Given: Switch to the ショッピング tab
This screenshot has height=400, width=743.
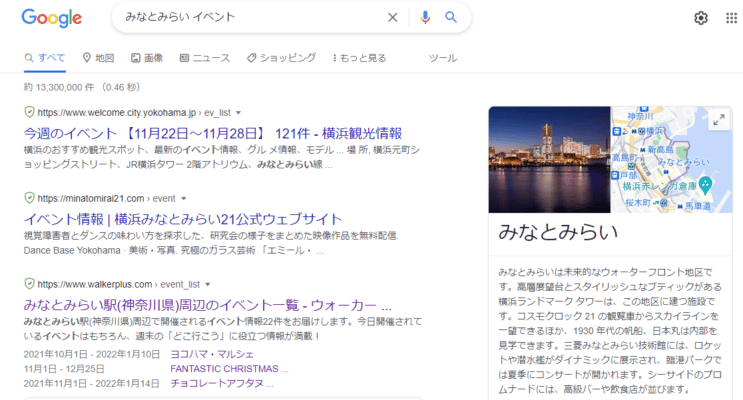Looking at the screenshot, I should (x=281, y=58).
